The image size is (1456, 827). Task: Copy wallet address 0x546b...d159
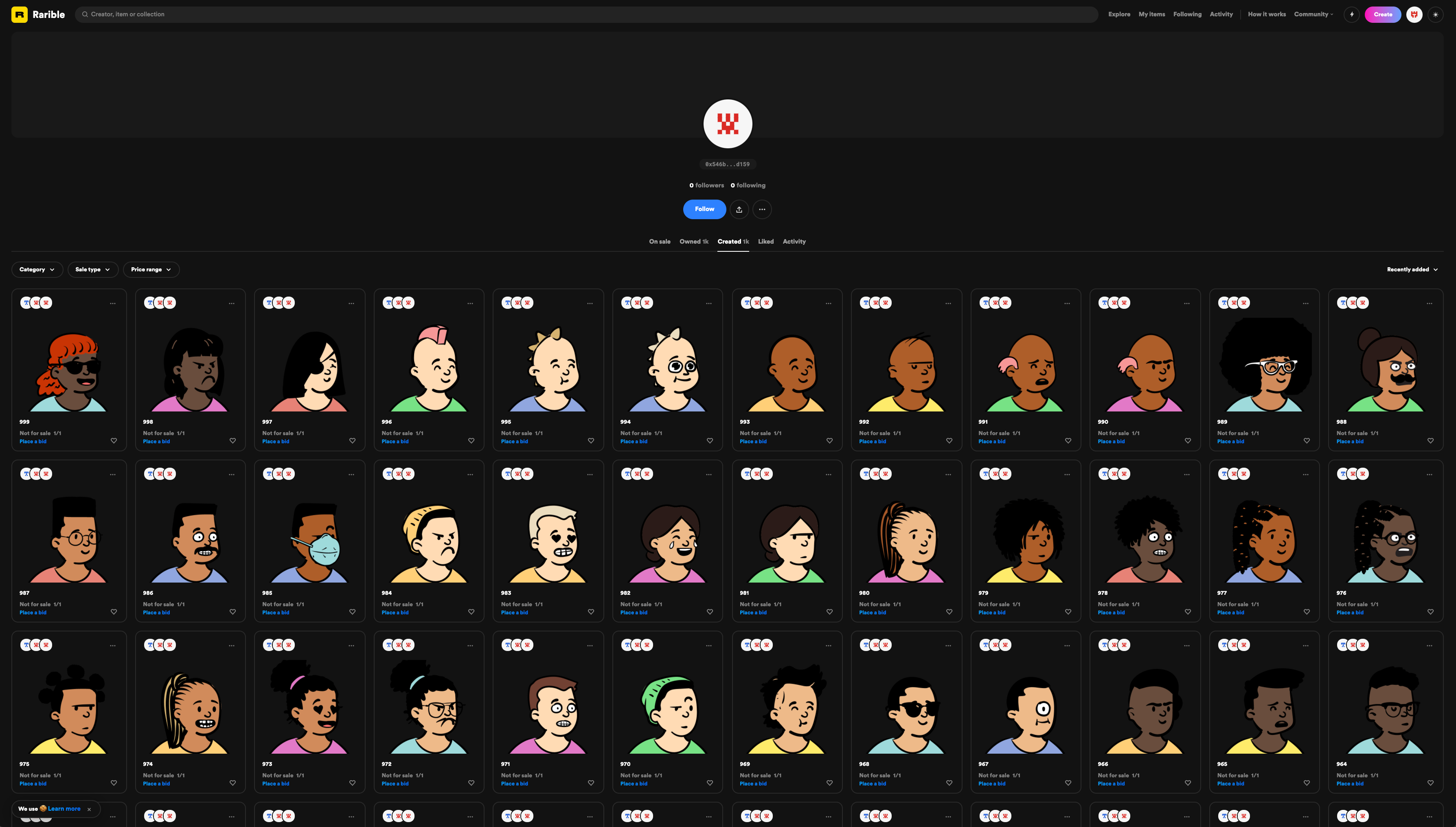(727, 164)
